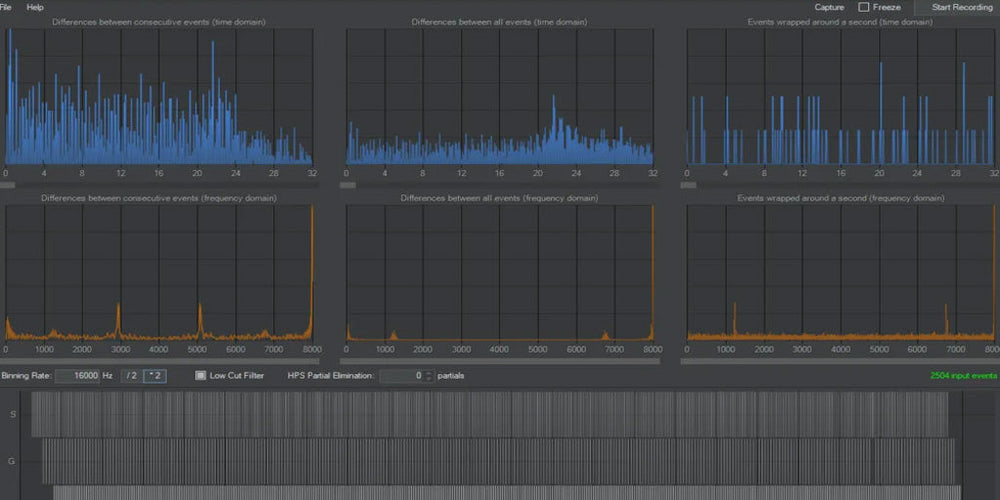Select the consecutive events time-domain histogram
Screen dimensions: 1000x500
[x=160, y=96]
